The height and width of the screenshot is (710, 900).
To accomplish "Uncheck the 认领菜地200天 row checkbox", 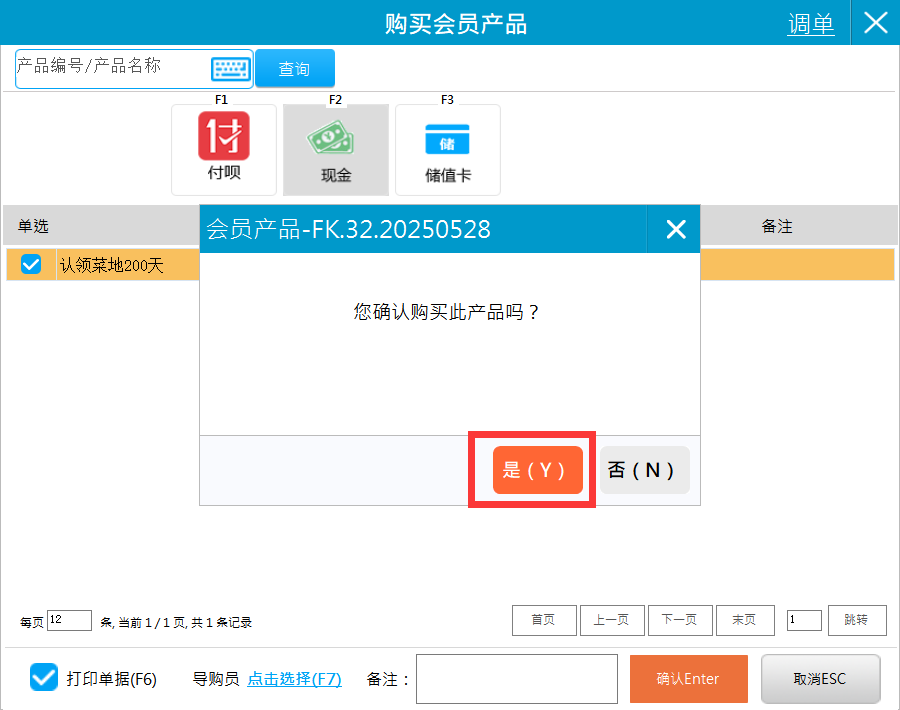I will [x=31, y=265].
